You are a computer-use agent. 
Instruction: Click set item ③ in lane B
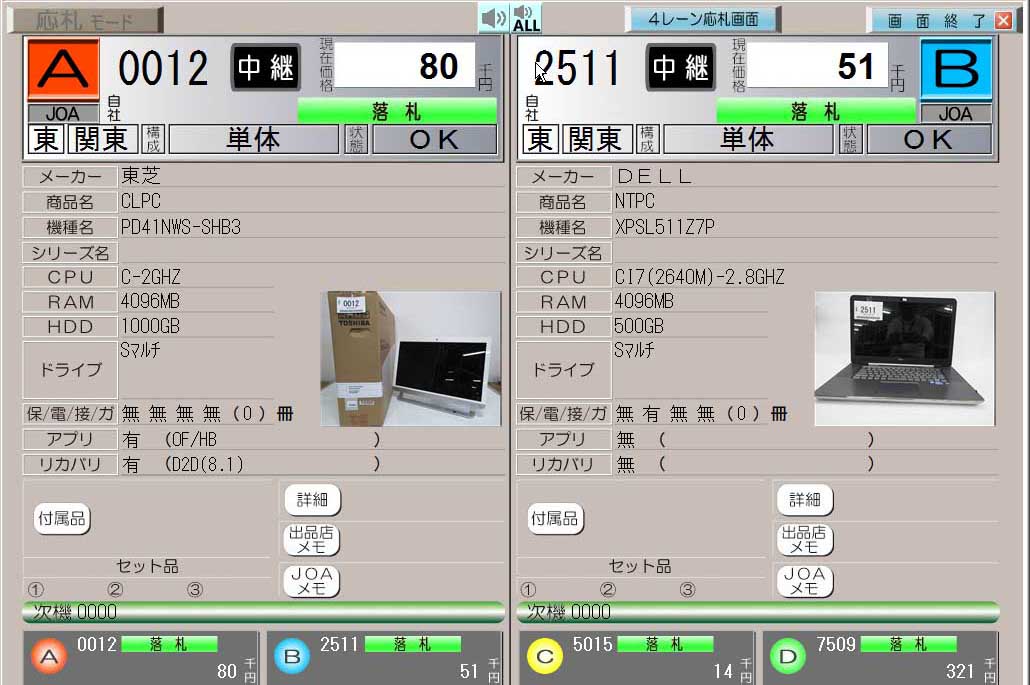pos(688,589)
